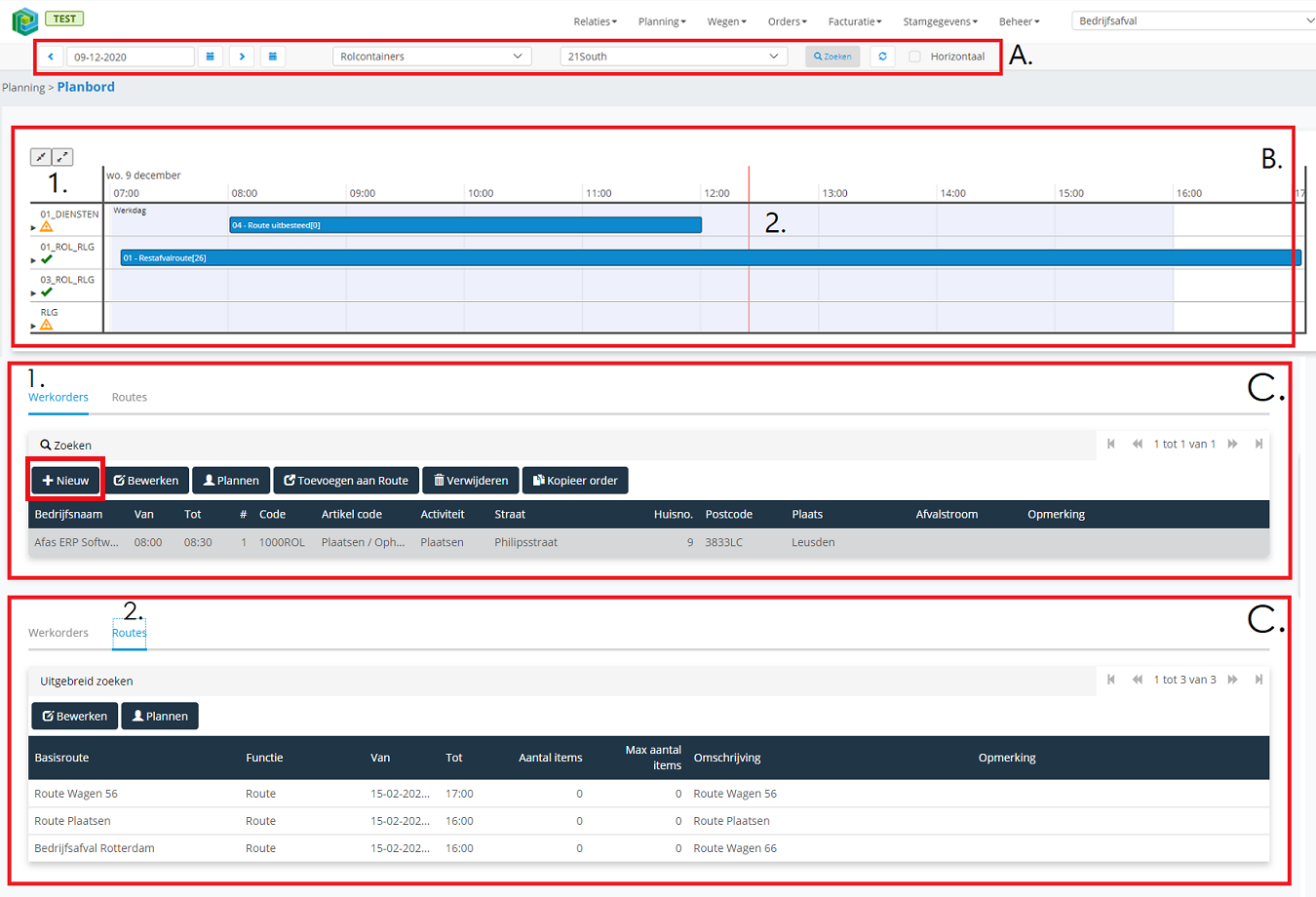Open the Relaties menu

(595, 21)
